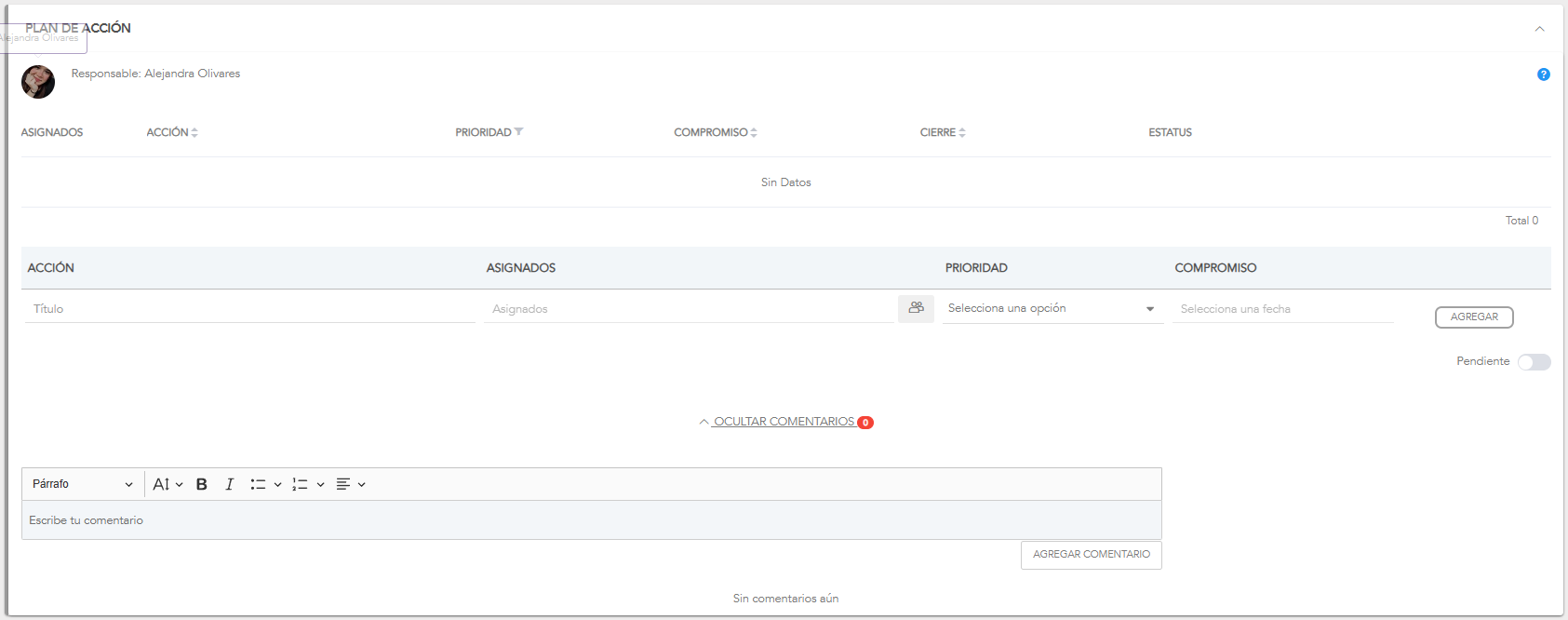The width and height of the screenshot is (1568, 620).
Task: Toggle the Pendiente switch
Action: 1534,362
